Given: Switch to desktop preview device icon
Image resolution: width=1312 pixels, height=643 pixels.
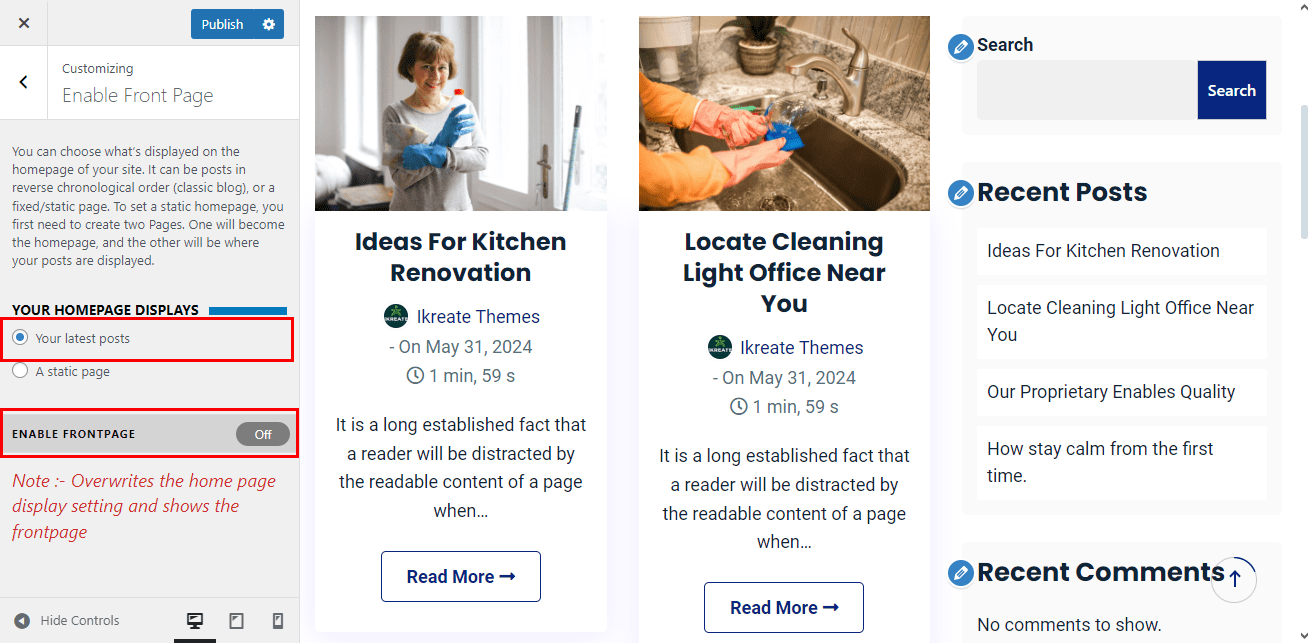Looking at the screenshot, I should point(195,621).
